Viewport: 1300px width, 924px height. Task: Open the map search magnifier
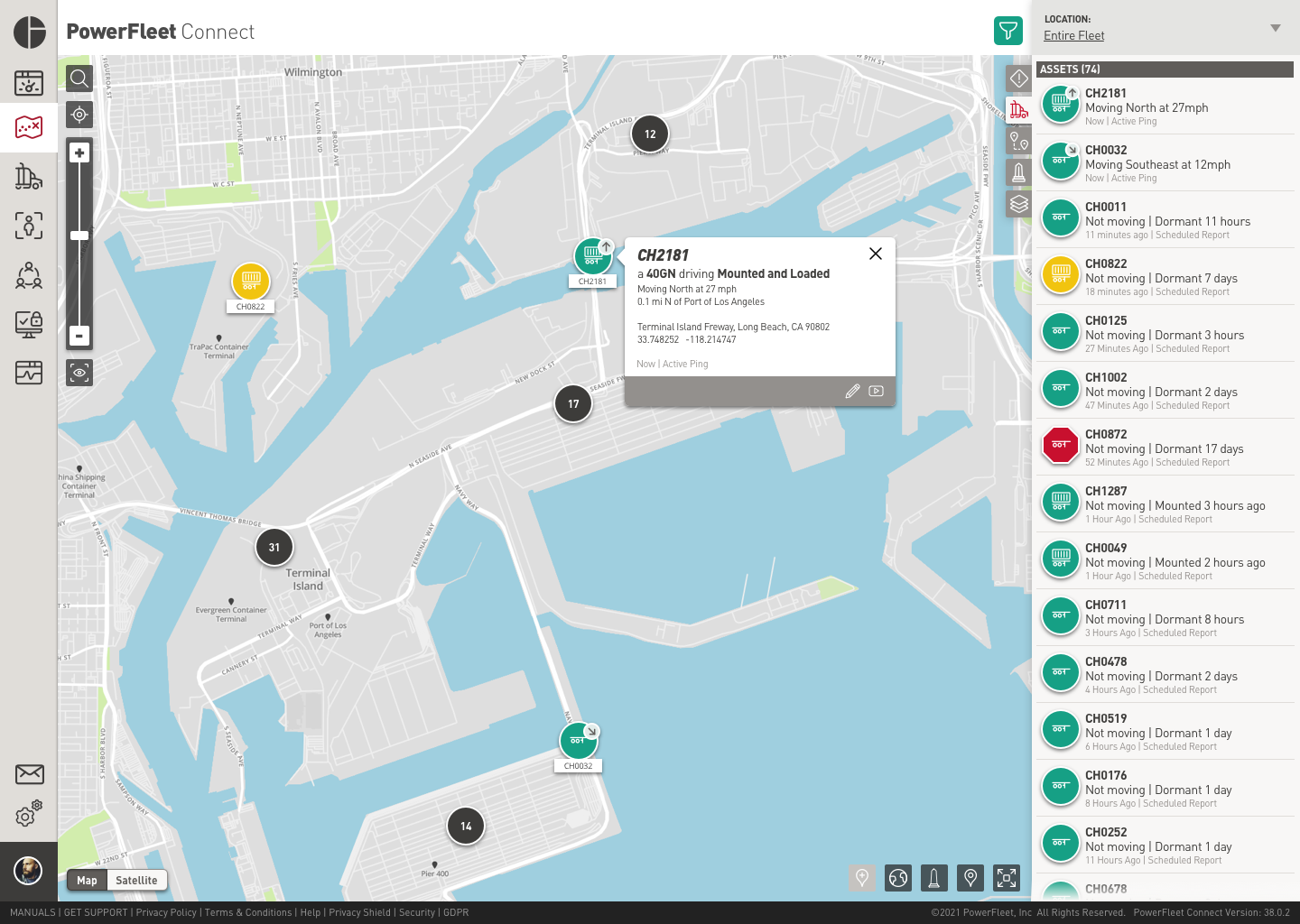click(x=79, y=79)
